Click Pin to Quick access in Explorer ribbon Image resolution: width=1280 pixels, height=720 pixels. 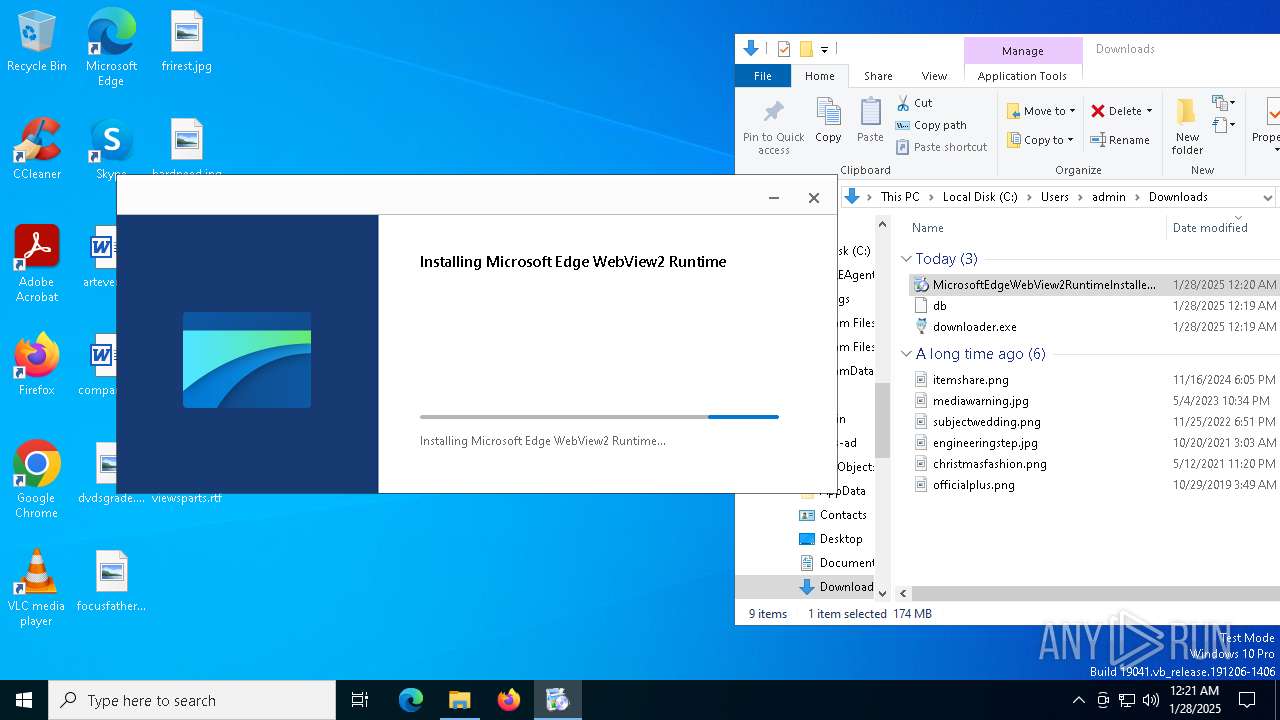[773, 127]
